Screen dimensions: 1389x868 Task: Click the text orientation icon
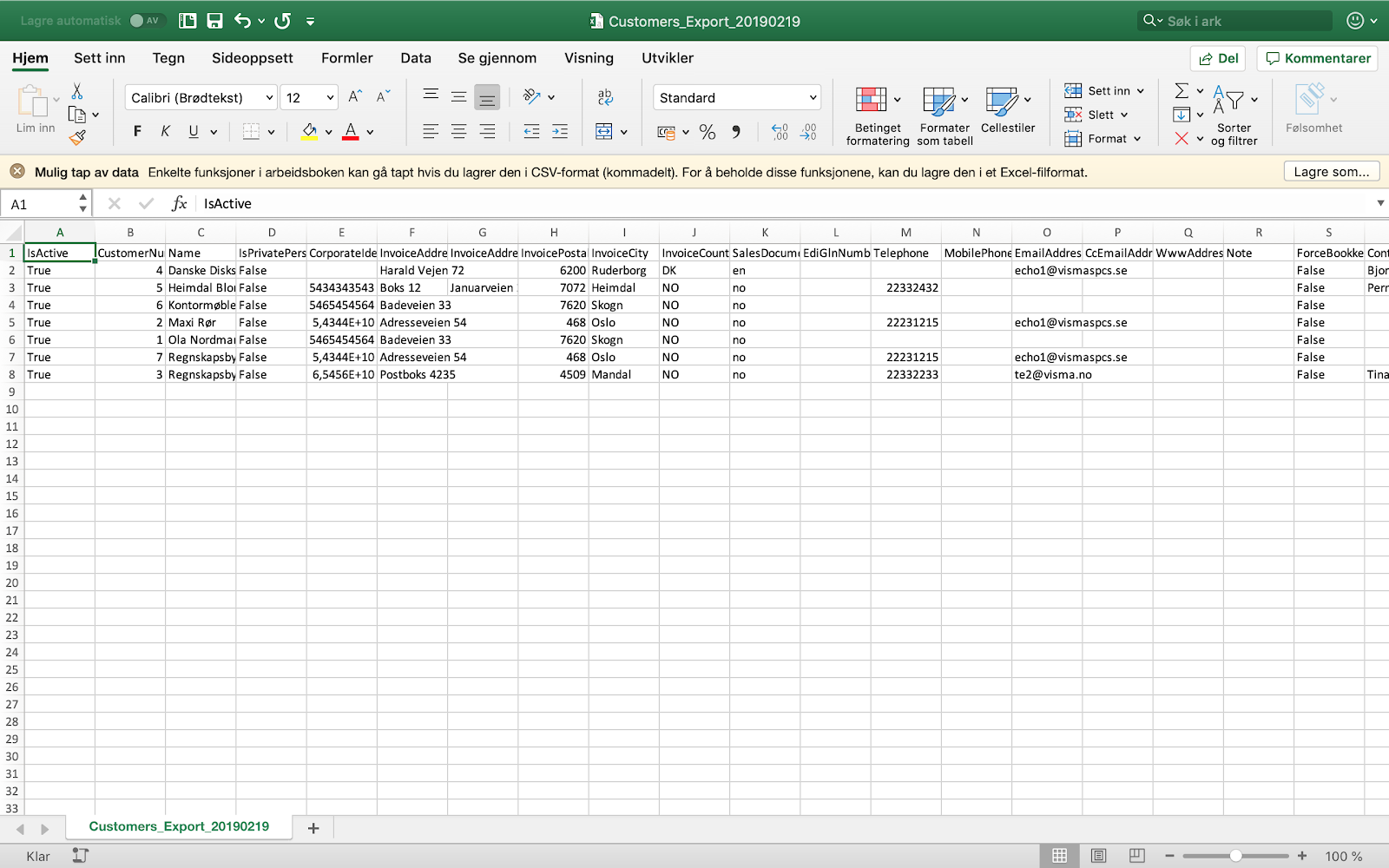pos(532,96)
